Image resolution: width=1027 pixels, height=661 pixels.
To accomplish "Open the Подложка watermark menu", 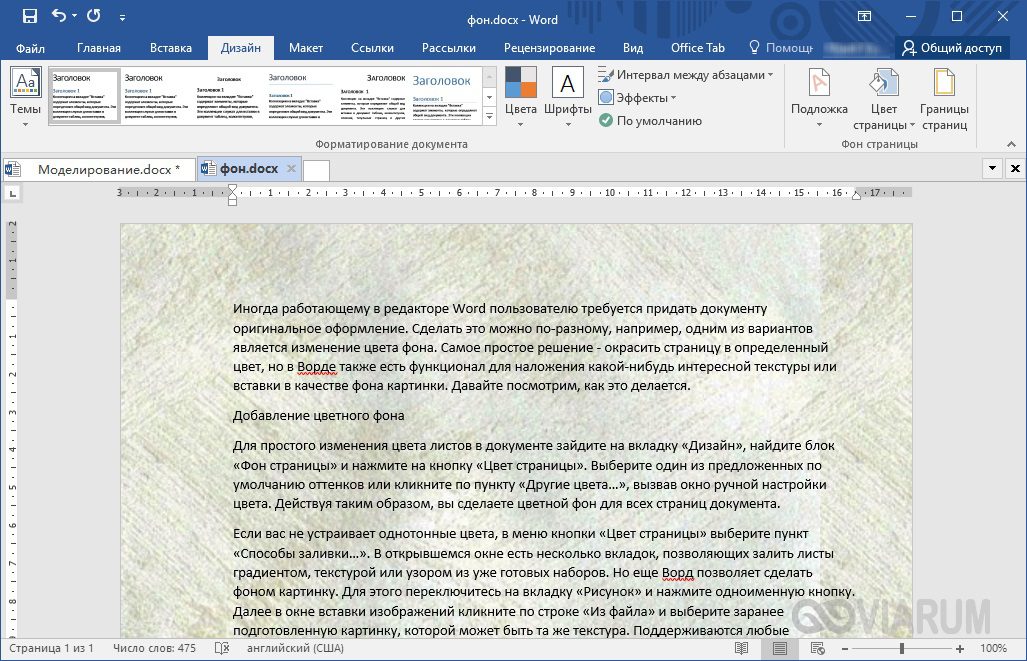I will pyautogui.click(x=819, y=98).
